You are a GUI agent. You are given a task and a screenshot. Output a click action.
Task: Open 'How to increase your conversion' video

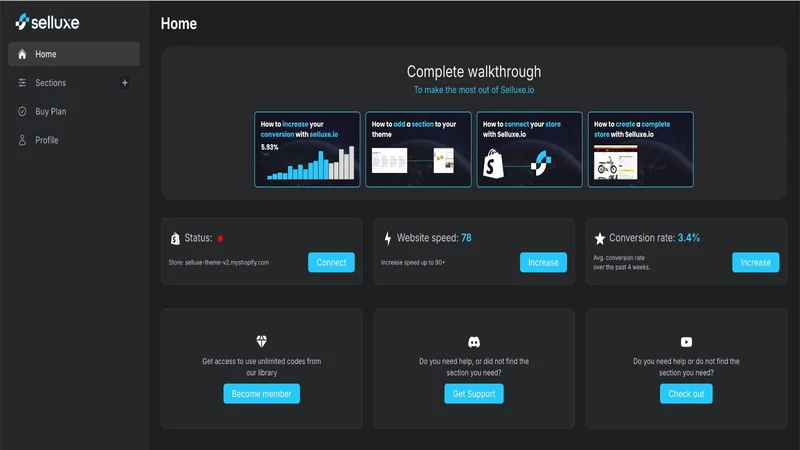(307, 149)
